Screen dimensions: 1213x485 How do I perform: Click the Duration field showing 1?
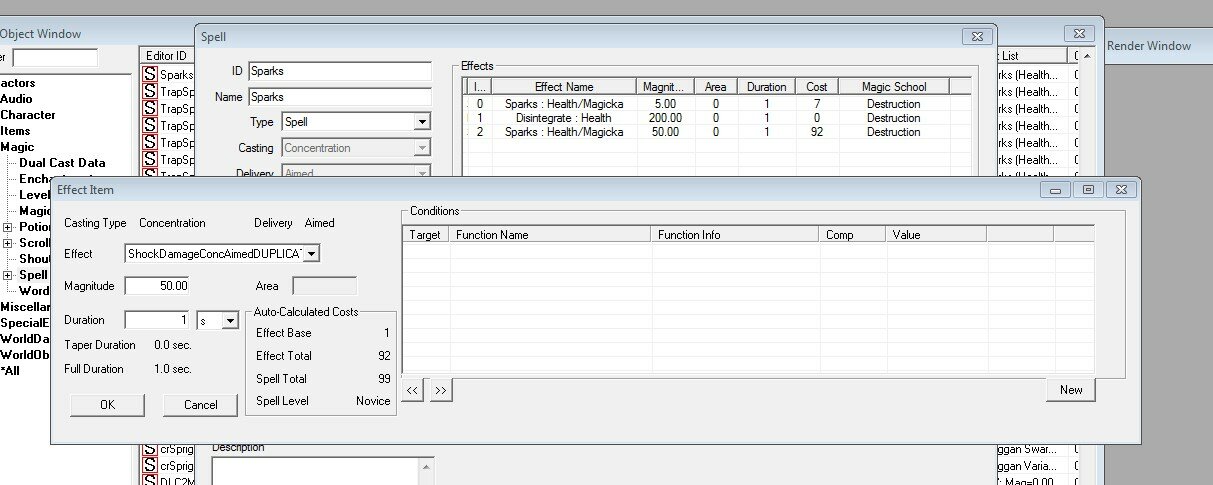[158, 320]
